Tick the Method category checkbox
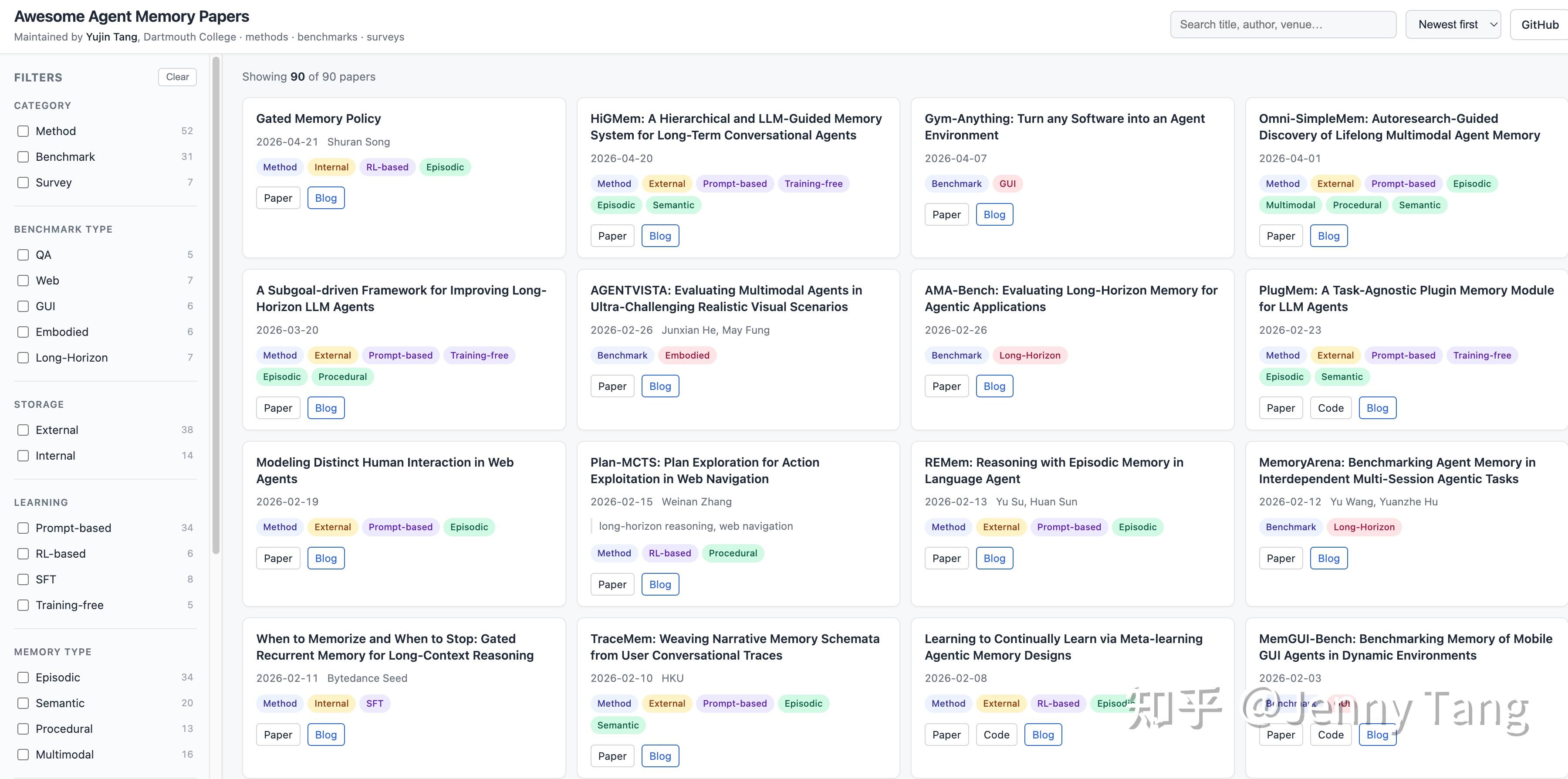Screen dimensions: 1568x779 pos(23,131)
